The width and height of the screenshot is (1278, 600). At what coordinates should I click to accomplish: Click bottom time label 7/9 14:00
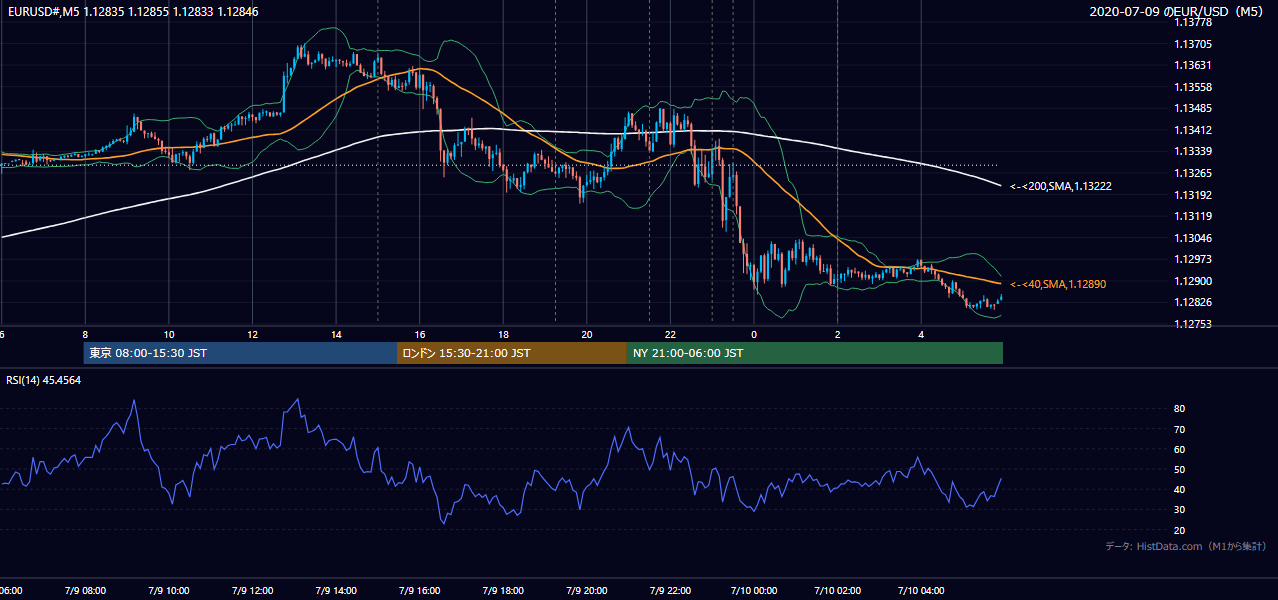point(336,591)
